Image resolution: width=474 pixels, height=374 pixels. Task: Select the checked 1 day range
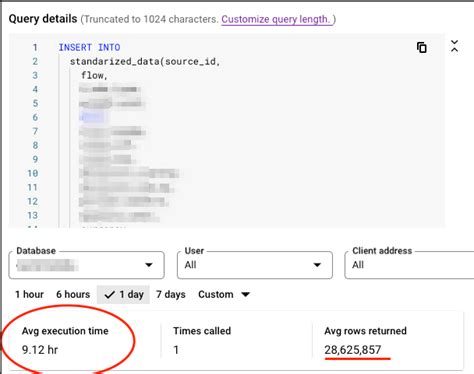click(123, 294)
